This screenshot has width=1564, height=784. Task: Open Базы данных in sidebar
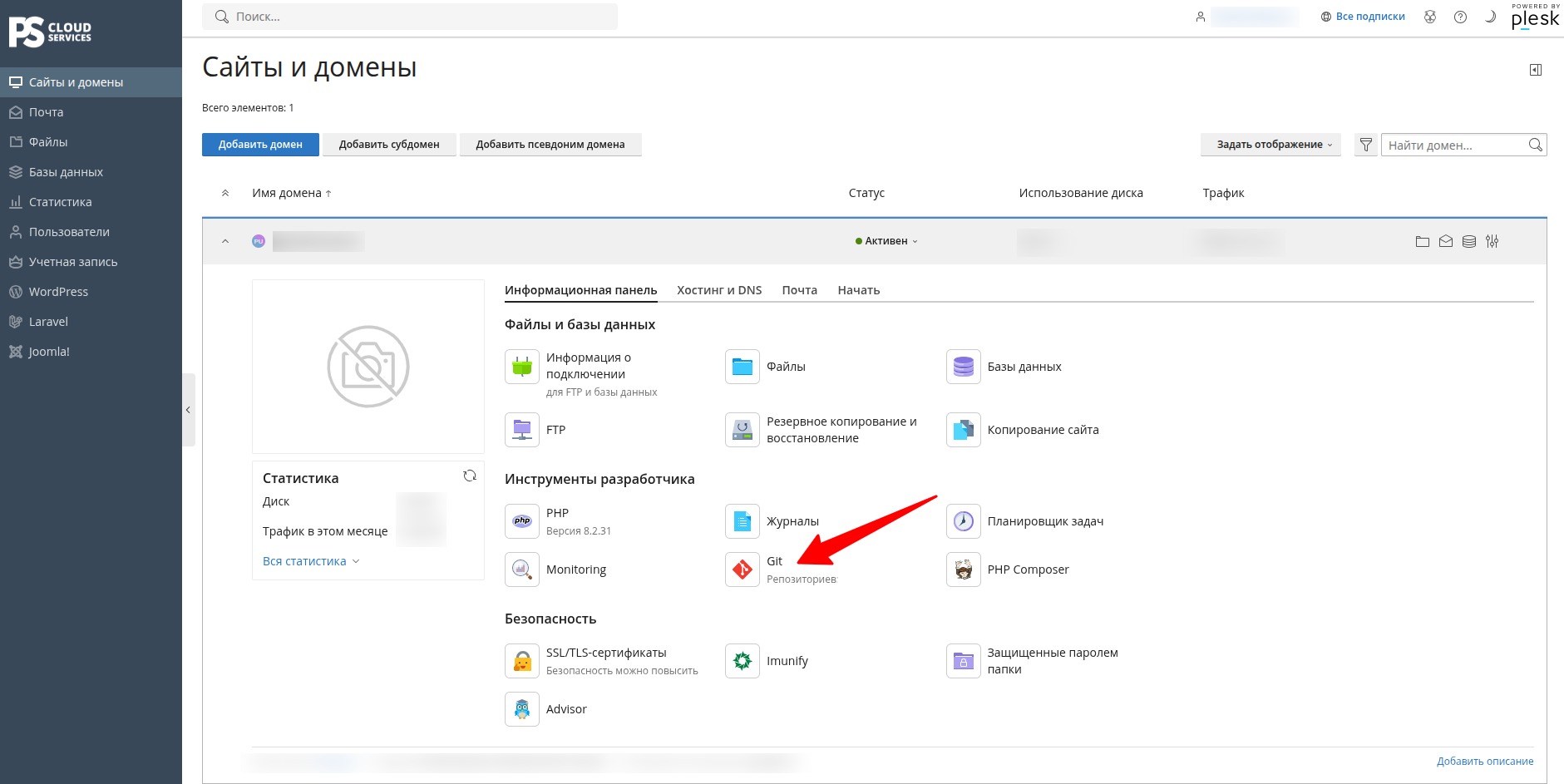91,172
